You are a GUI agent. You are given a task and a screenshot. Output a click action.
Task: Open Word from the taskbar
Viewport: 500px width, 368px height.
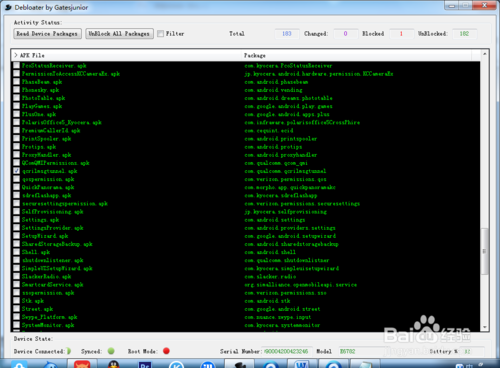302,364
